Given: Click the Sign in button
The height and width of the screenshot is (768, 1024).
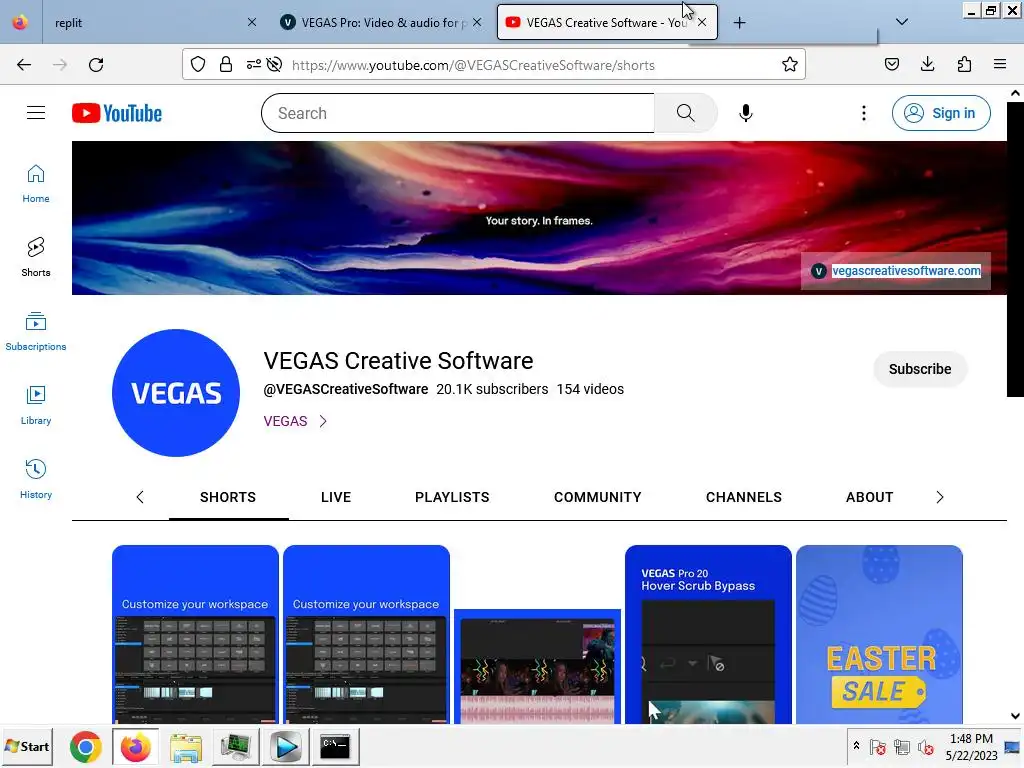Looking at the screenshot, I should 941,113.
